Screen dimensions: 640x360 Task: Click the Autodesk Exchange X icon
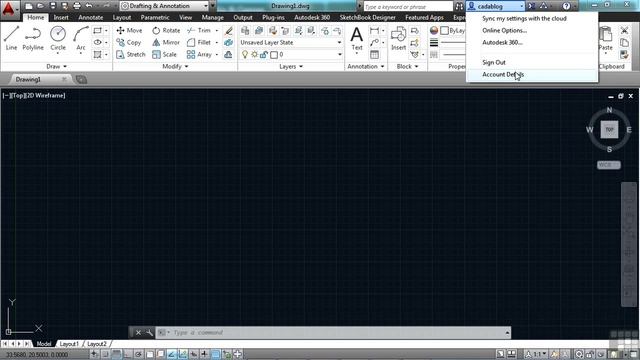pyautogui.click(x=531, y=6)
